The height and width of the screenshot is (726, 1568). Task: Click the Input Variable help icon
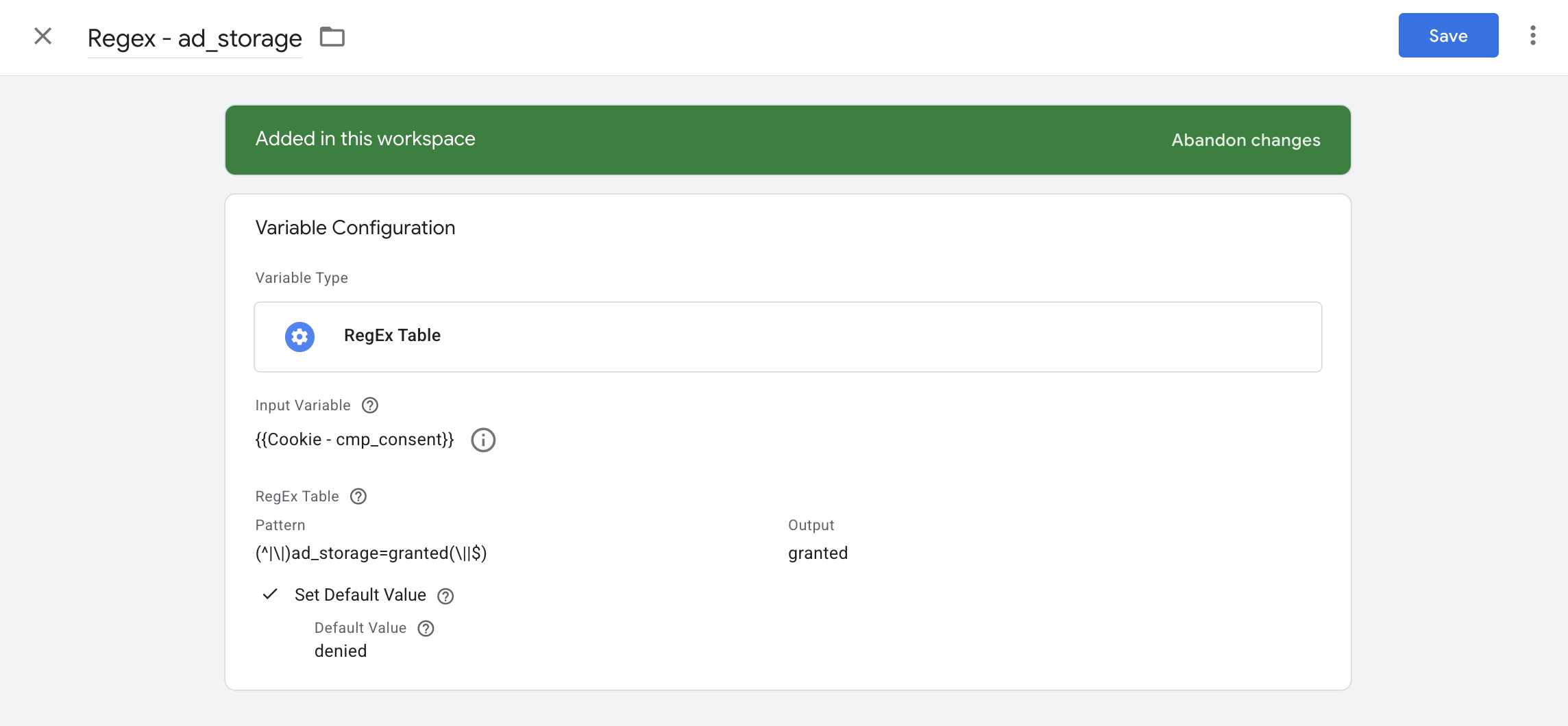369,405
